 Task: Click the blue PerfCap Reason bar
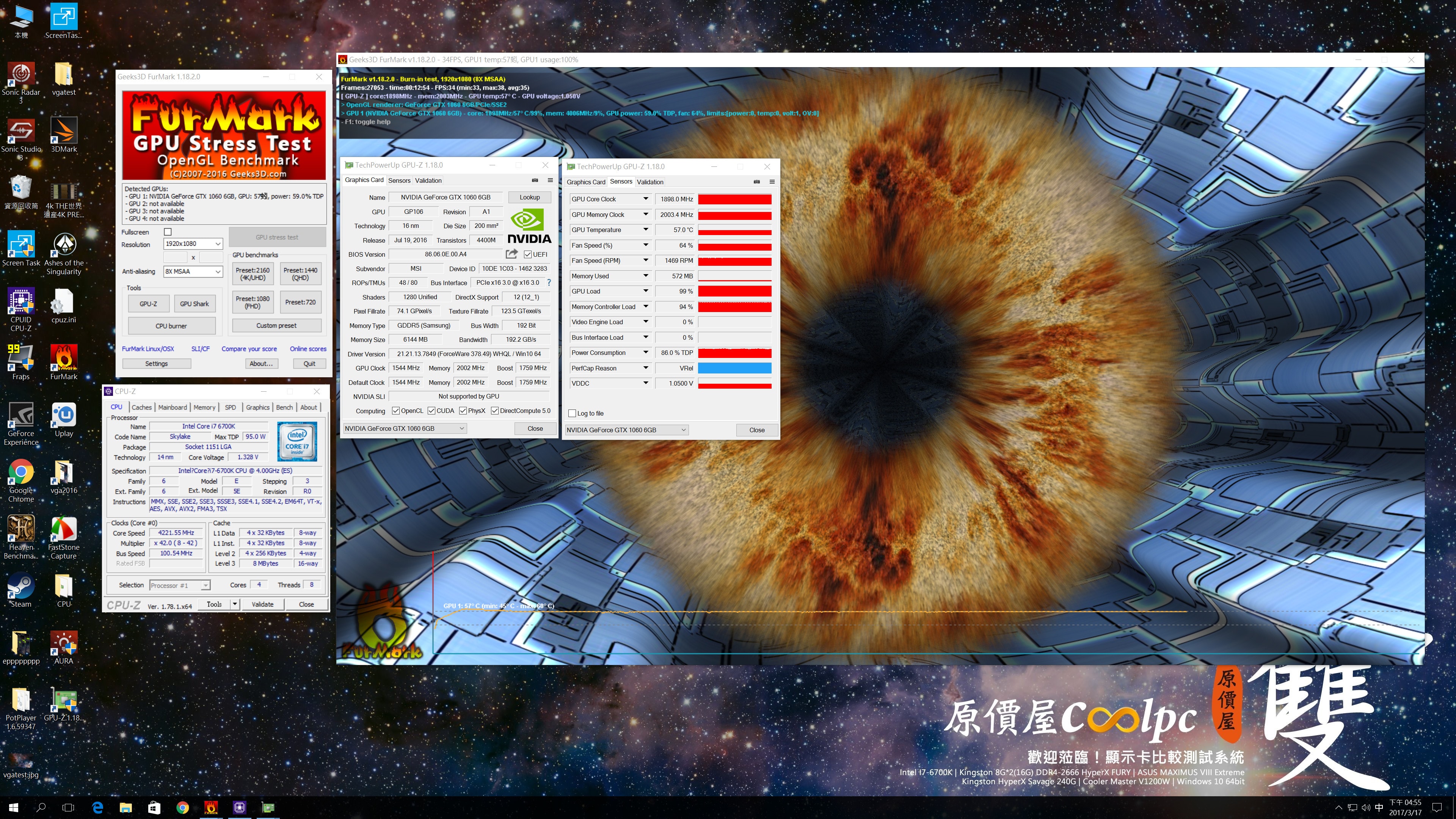[x=735, y=368]
